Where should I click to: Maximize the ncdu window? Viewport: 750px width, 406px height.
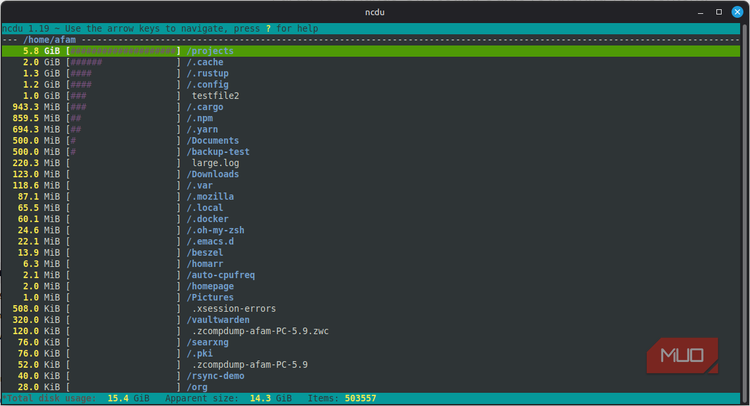point(718,12)
